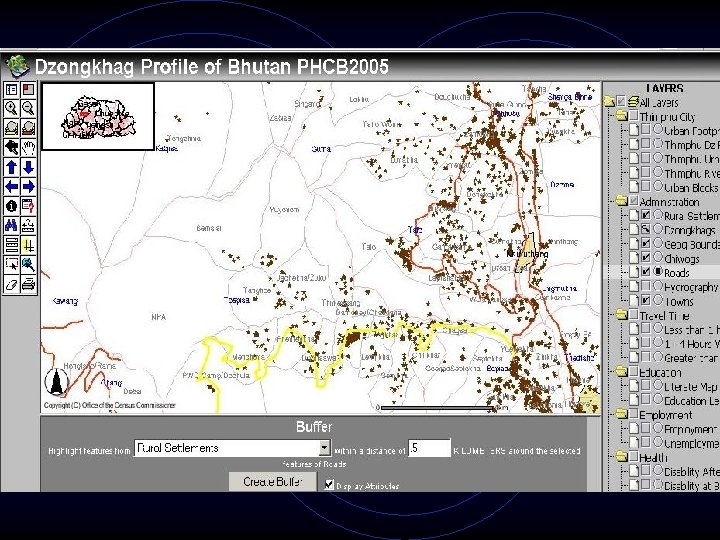This screenshot has width=720, height=540.
Task: Click the Zoom to Full Extent icon
Action: [x=11, y=128]
